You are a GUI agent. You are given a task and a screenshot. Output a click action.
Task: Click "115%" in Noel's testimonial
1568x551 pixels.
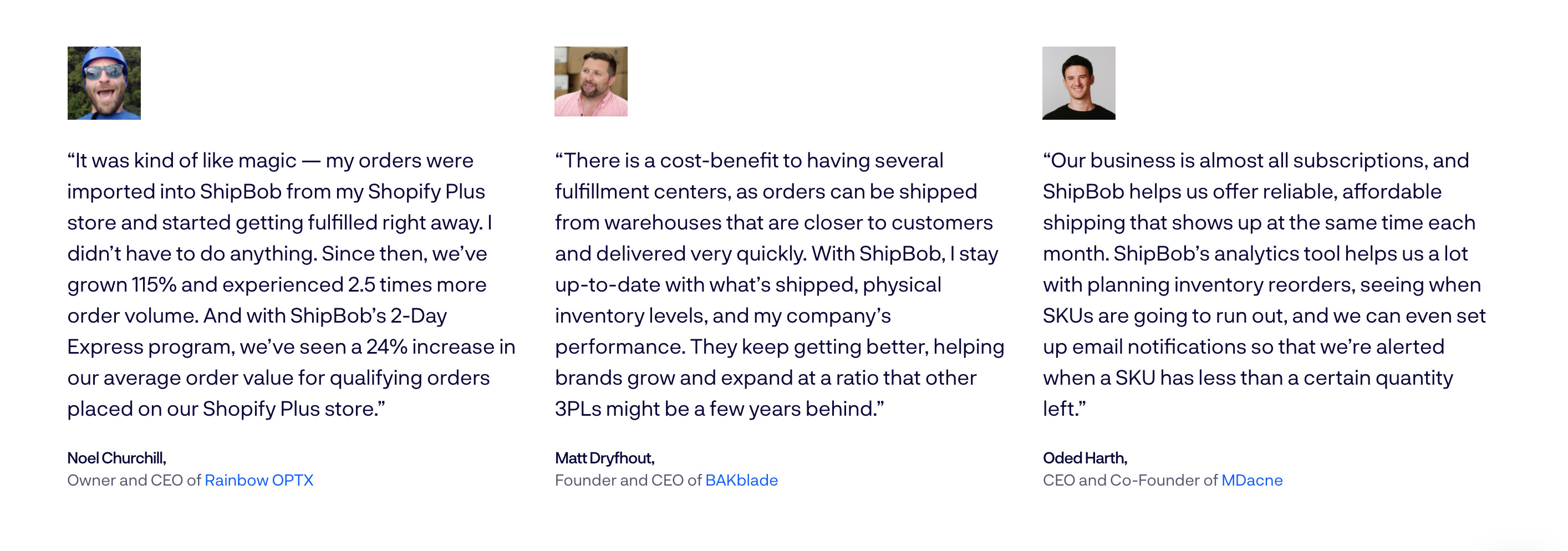pyautogui.click(x=154, y=285)
